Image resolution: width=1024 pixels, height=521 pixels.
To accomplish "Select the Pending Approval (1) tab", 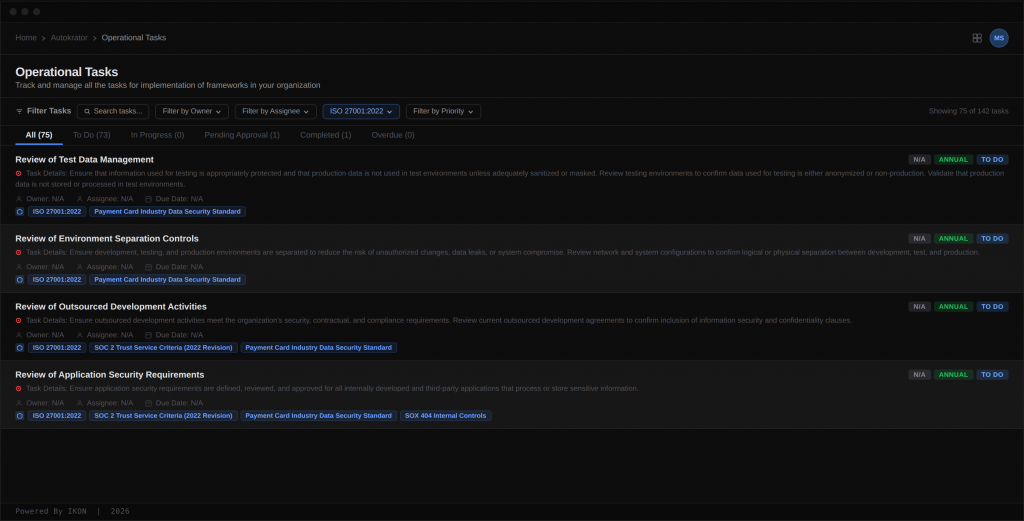I will (x=242, y=135).
